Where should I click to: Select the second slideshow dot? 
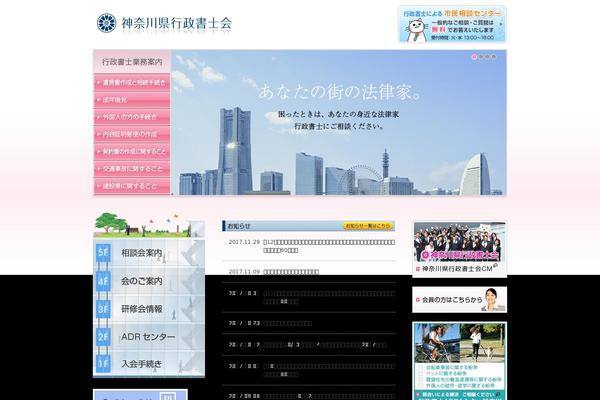[x=481, y=57]
